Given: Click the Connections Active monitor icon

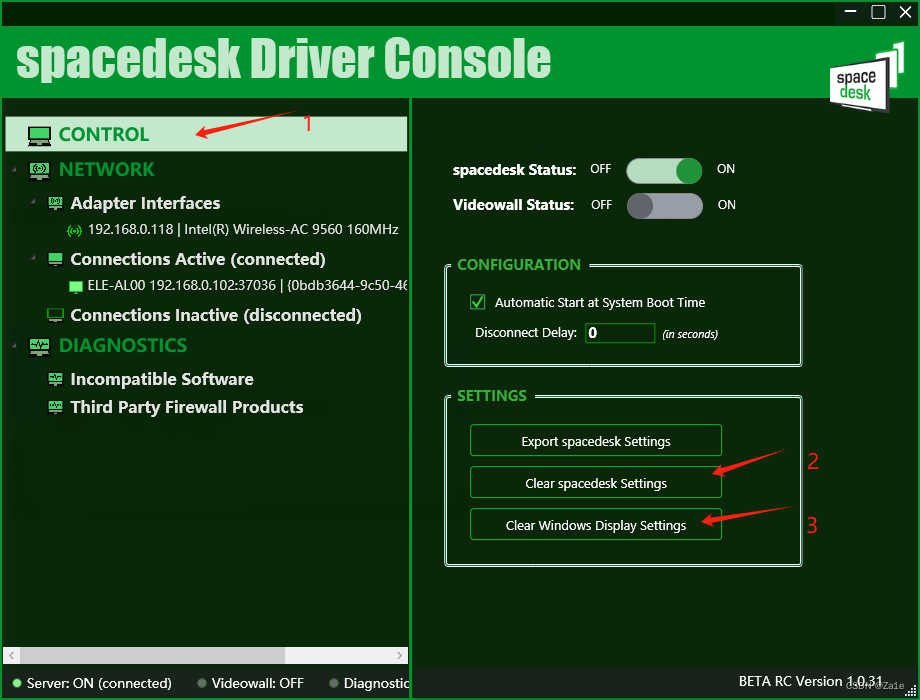Looking at the screenshot, I should (x=55, y=259).
